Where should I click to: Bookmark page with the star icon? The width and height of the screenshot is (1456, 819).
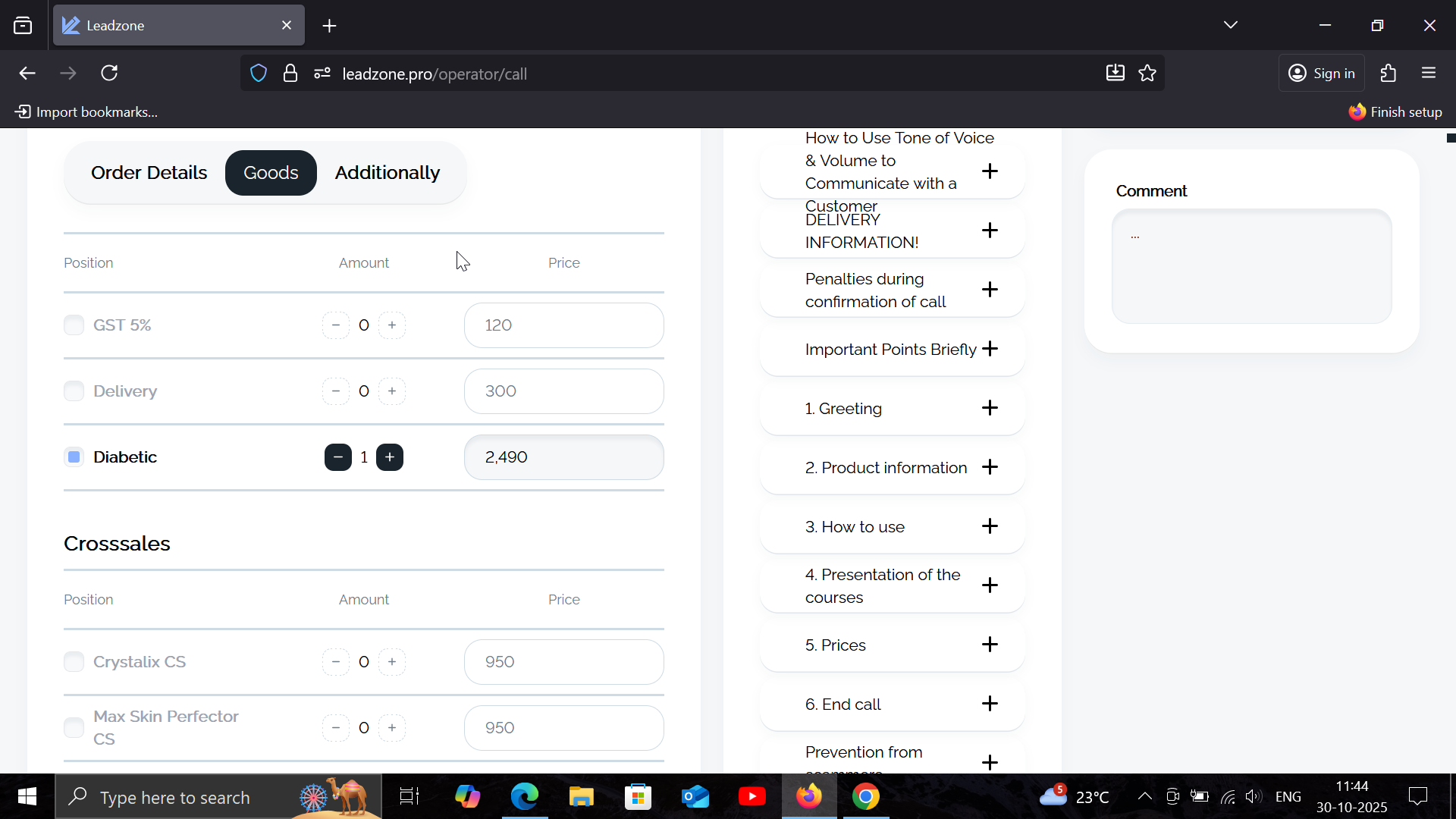(x=1147, y=74)
